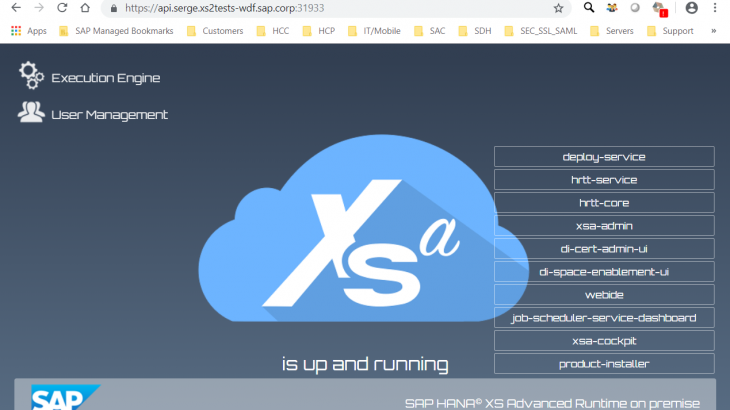Open the HCC bookmark folder

(x=273, y=31)
